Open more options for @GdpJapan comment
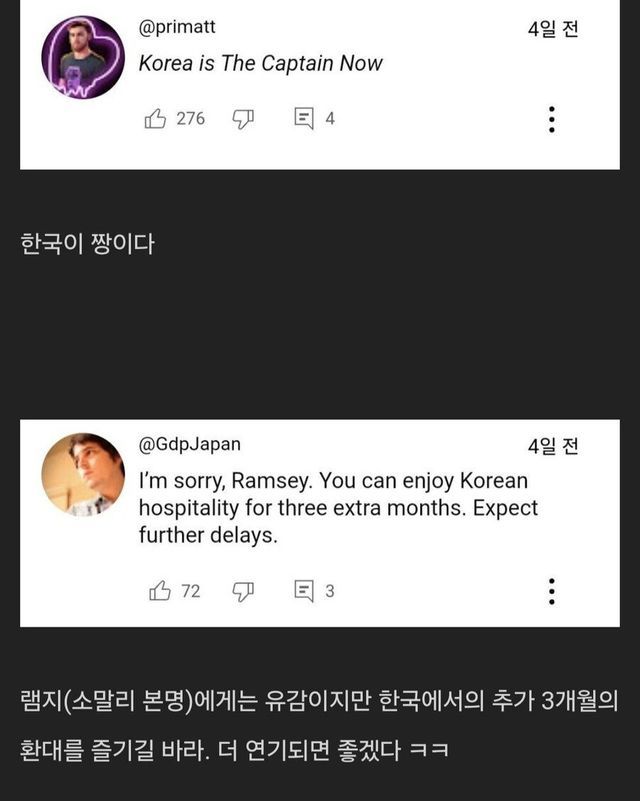 [x=551, y=591]
